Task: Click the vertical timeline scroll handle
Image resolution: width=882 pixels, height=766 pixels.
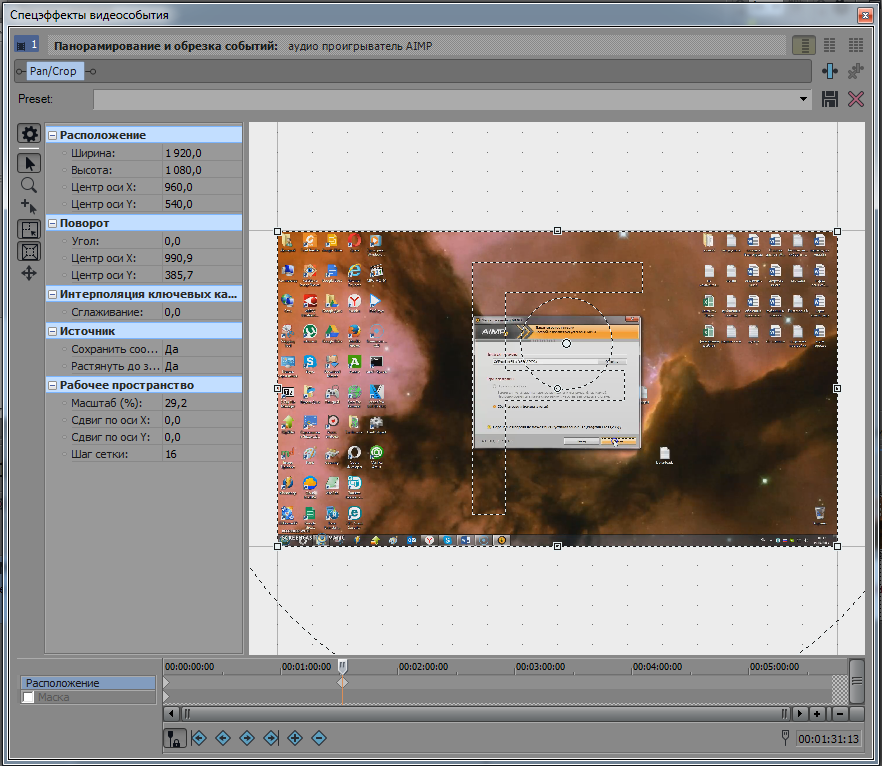Action: point(857,681)
